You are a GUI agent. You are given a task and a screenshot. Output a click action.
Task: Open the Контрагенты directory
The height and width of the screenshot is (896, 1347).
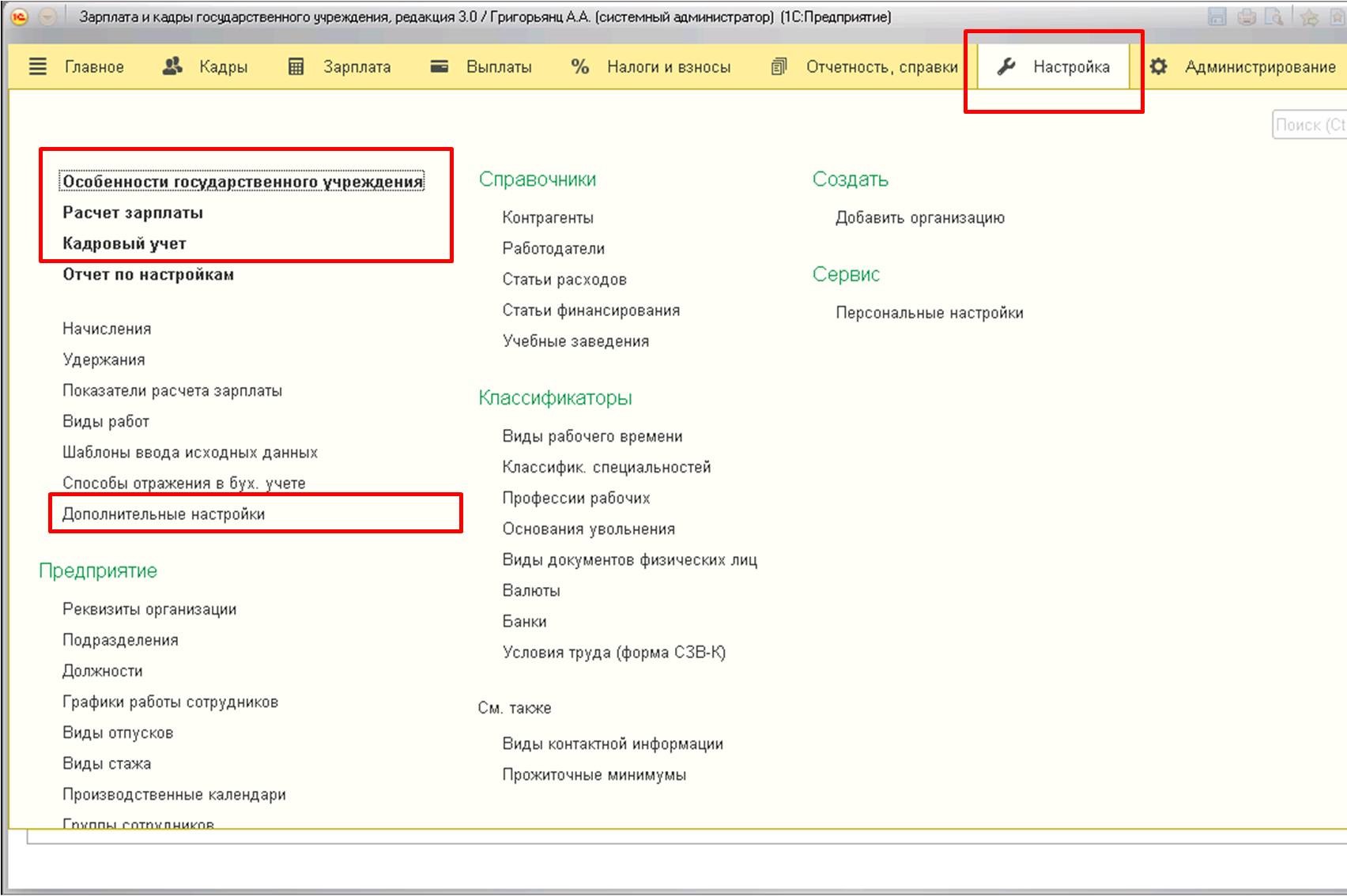tap(548, 217)
